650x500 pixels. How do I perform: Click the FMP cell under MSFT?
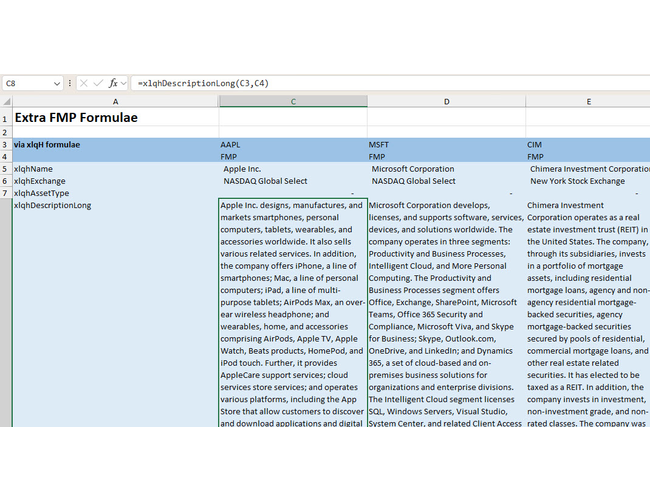pyautogui.click(x=446, y=157)
